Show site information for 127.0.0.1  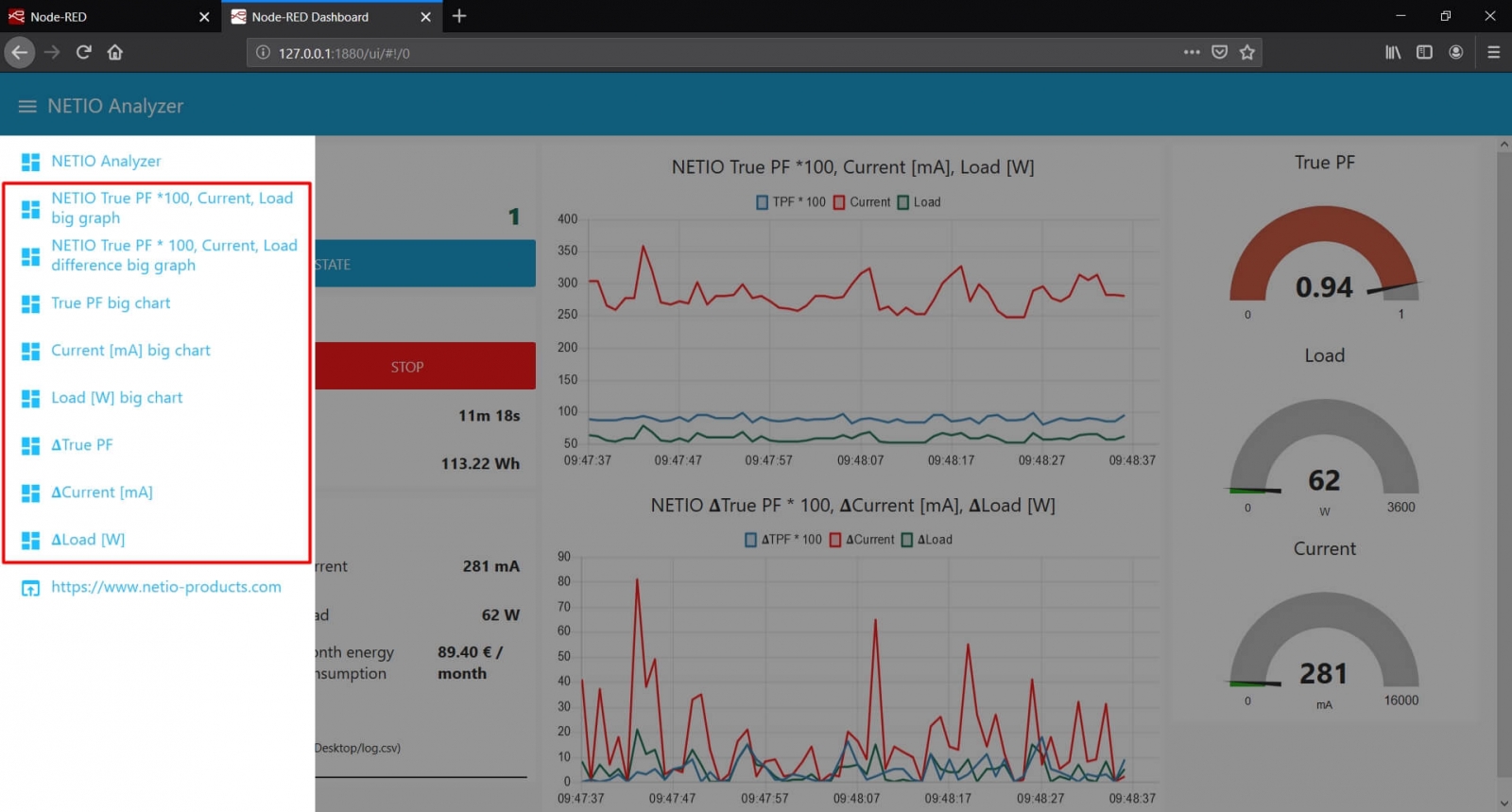pyautogui.click(x=263, y=53)
